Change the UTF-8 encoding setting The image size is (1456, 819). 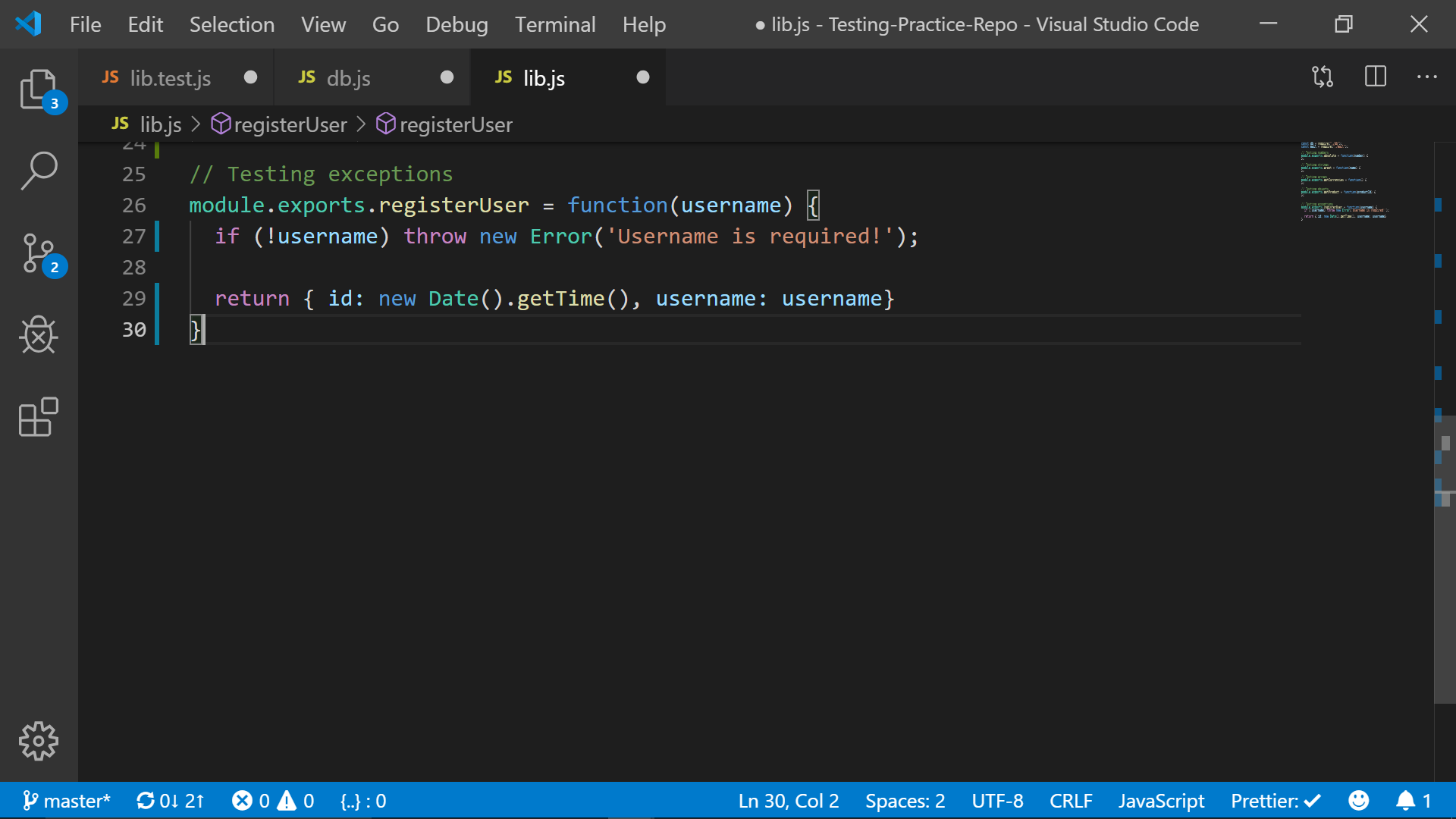coord(997,800)
